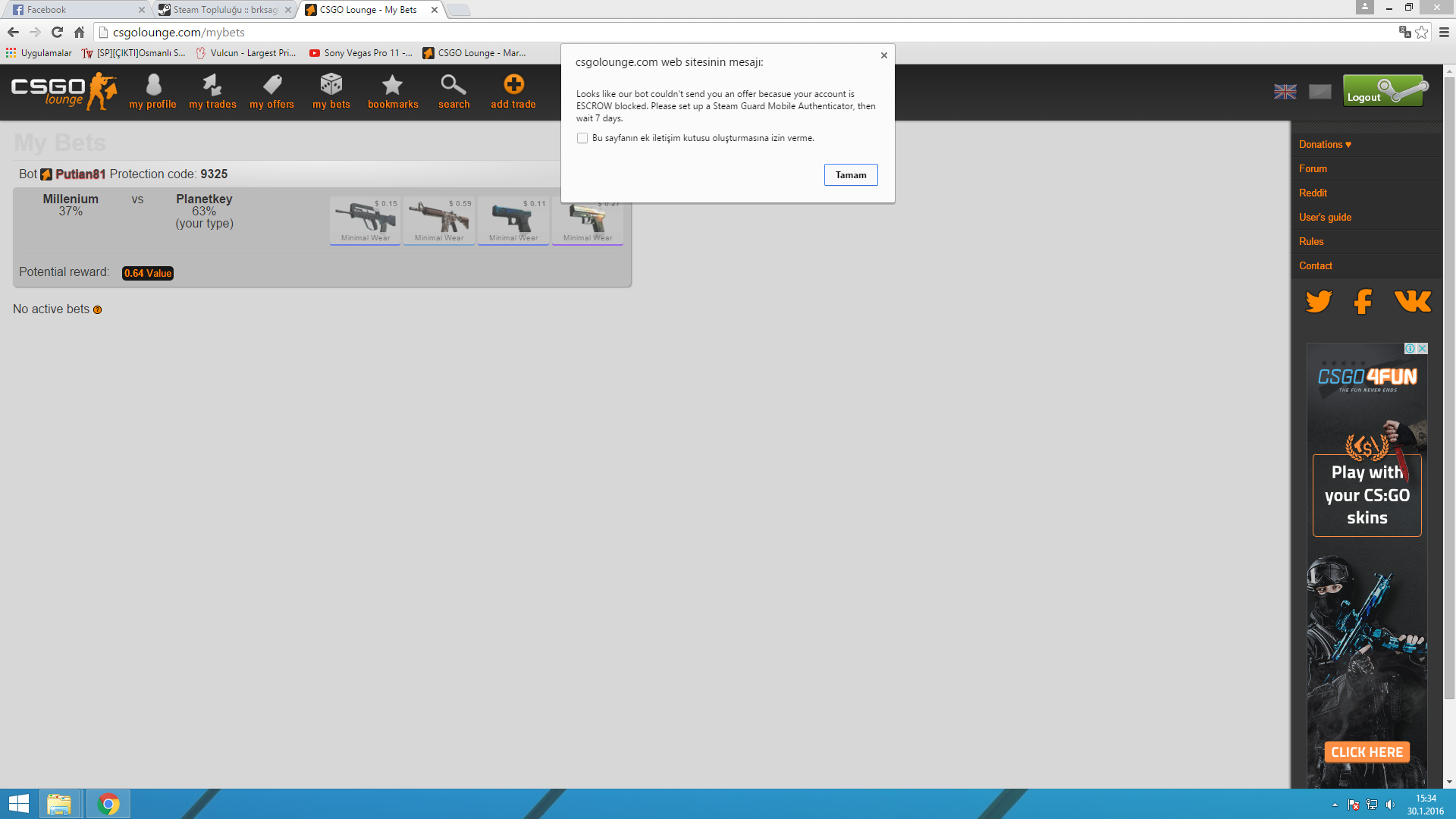Select the English flag language
1456x819 pixels.
pyautogui.click(x=1285, y=92)
